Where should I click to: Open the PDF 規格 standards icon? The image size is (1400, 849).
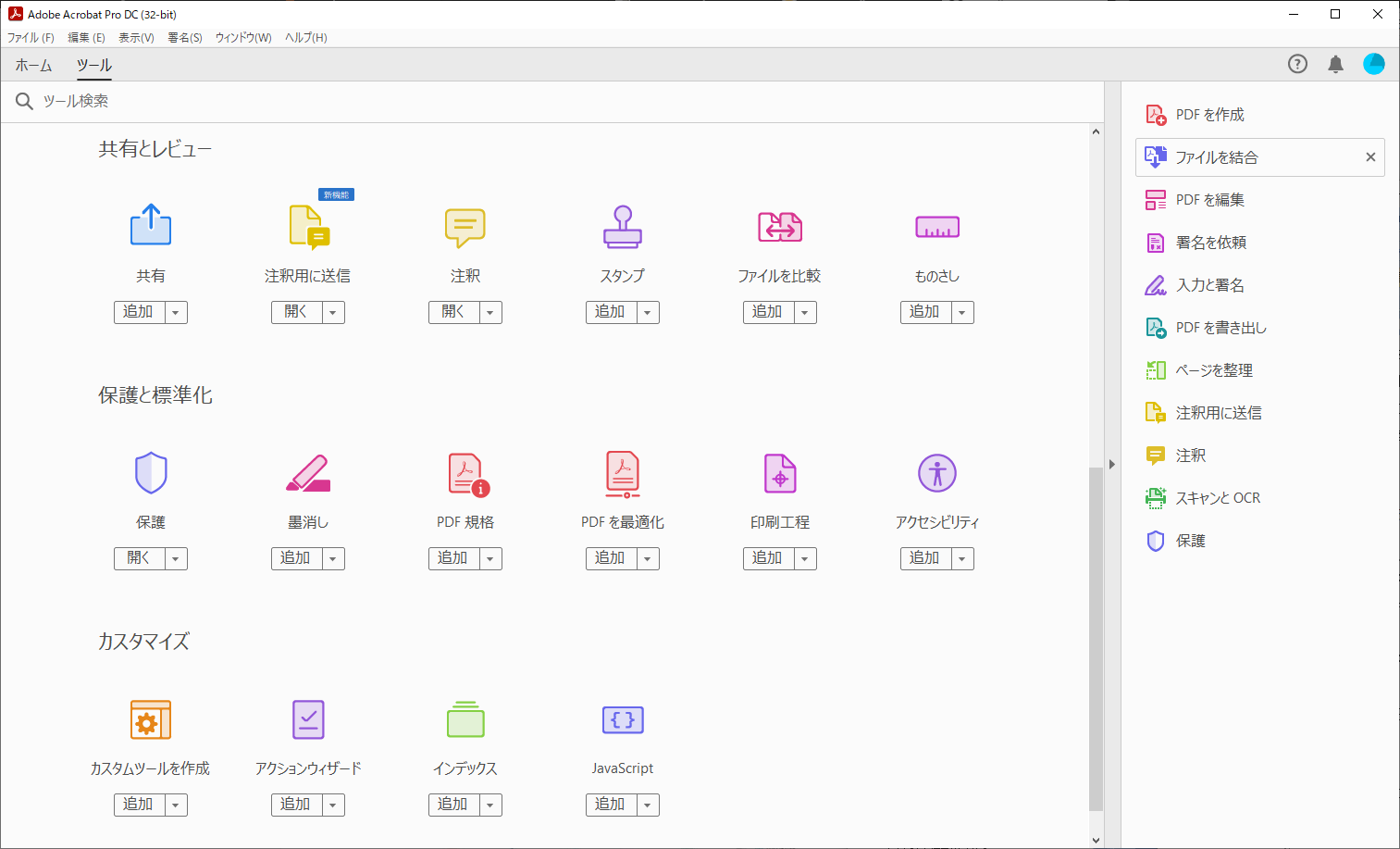coord(468,474)
